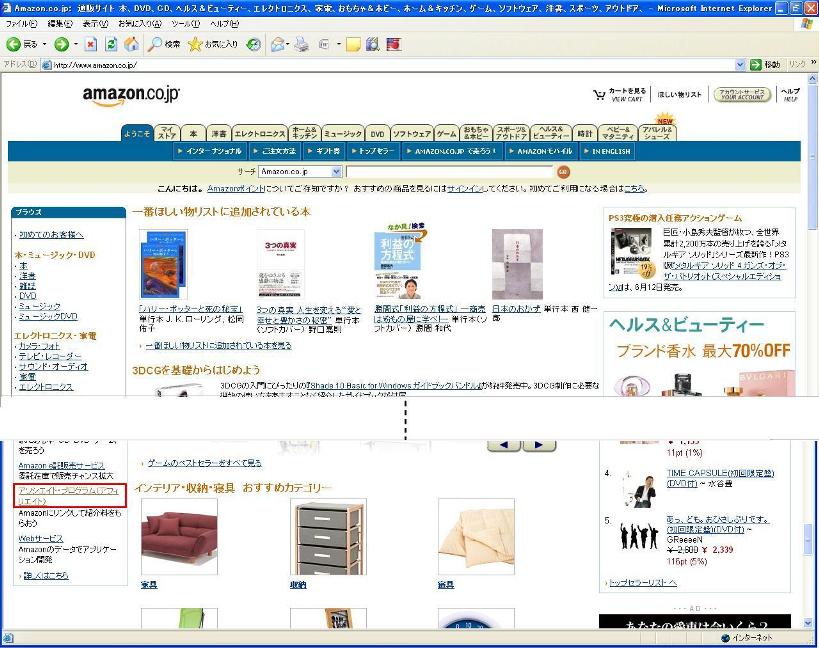This screenshot has height=648, width=819.
Task: Select the マイストア tab
Action: point(167,133)
